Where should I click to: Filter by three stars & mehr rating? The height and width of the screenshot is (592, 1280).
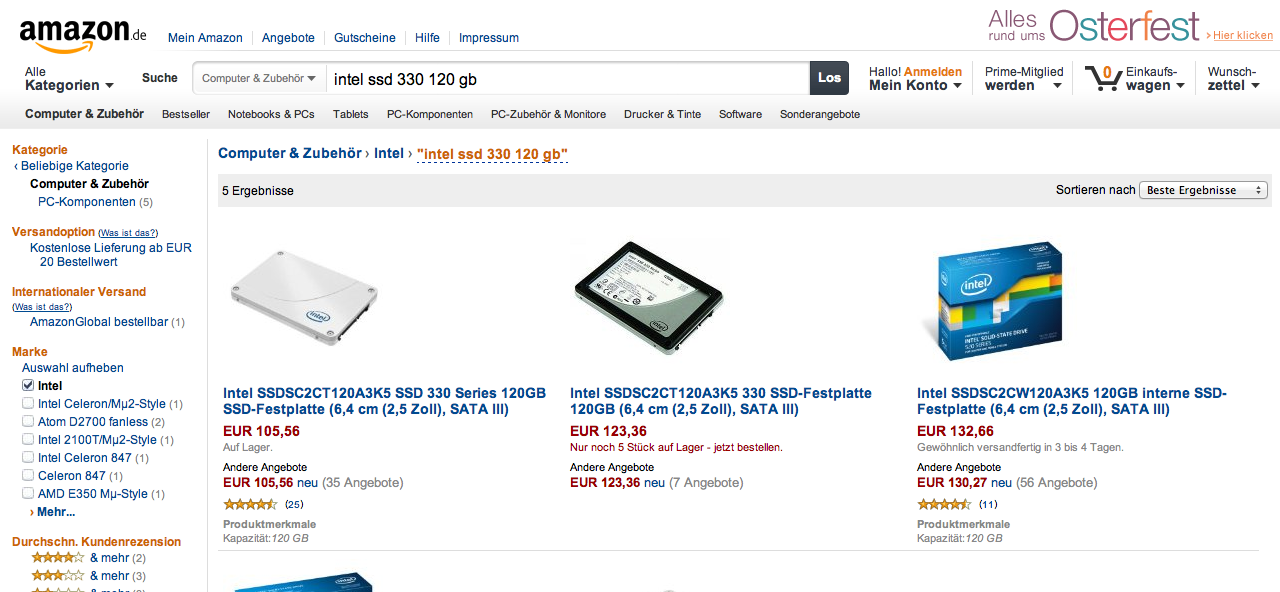coord(58,576)
